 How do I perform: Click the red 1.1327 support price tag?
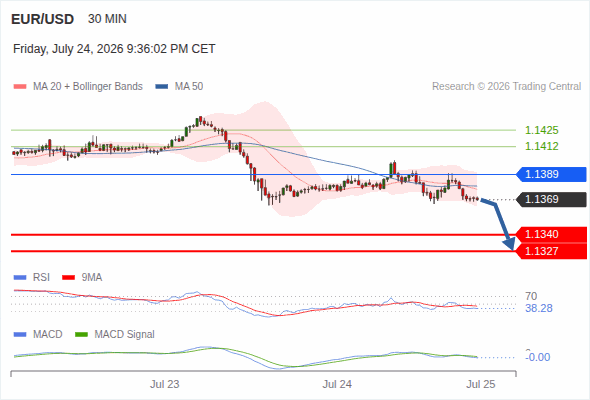[551, 251]
